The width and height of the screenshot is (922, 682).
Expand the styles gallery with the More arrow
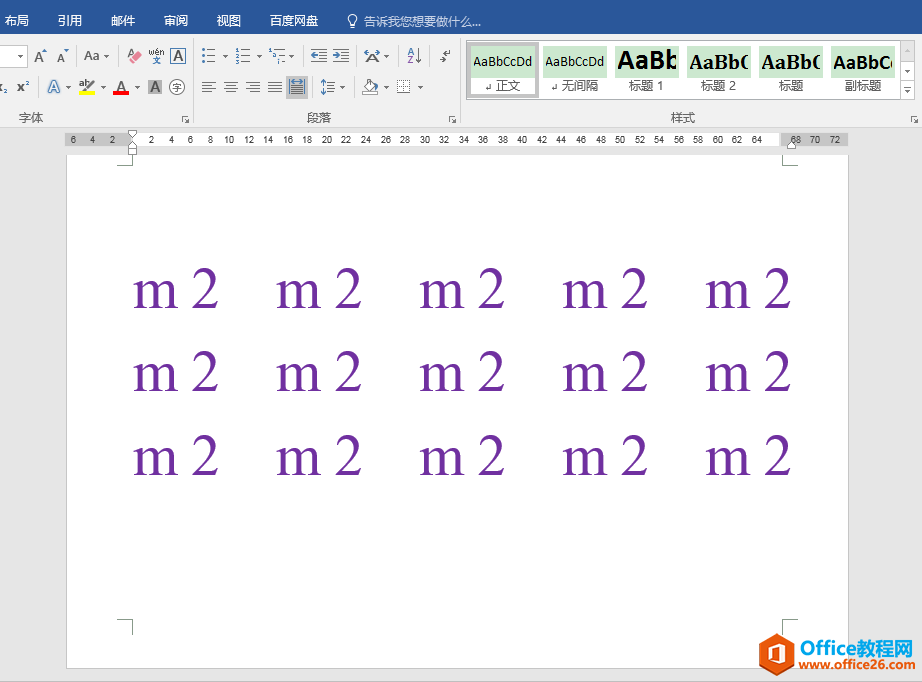pyautogui.click(x=907, y=91)
